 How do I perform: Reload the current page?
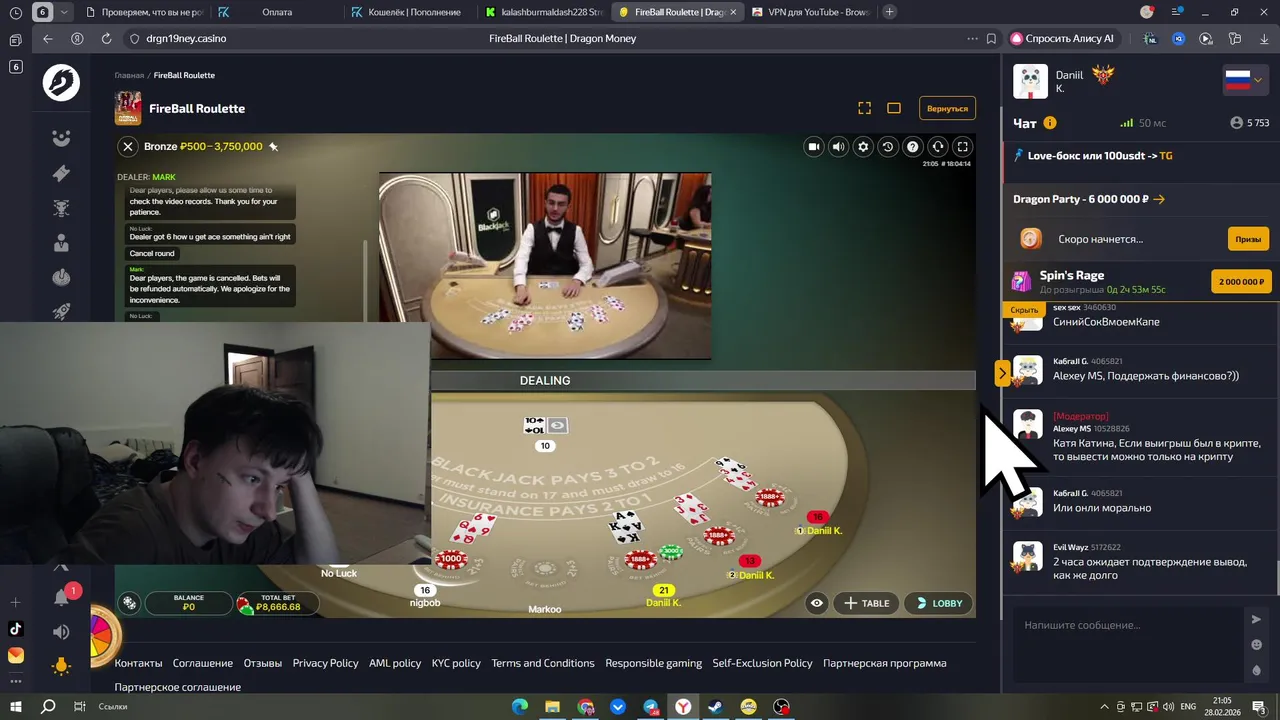tap(106, 38)
